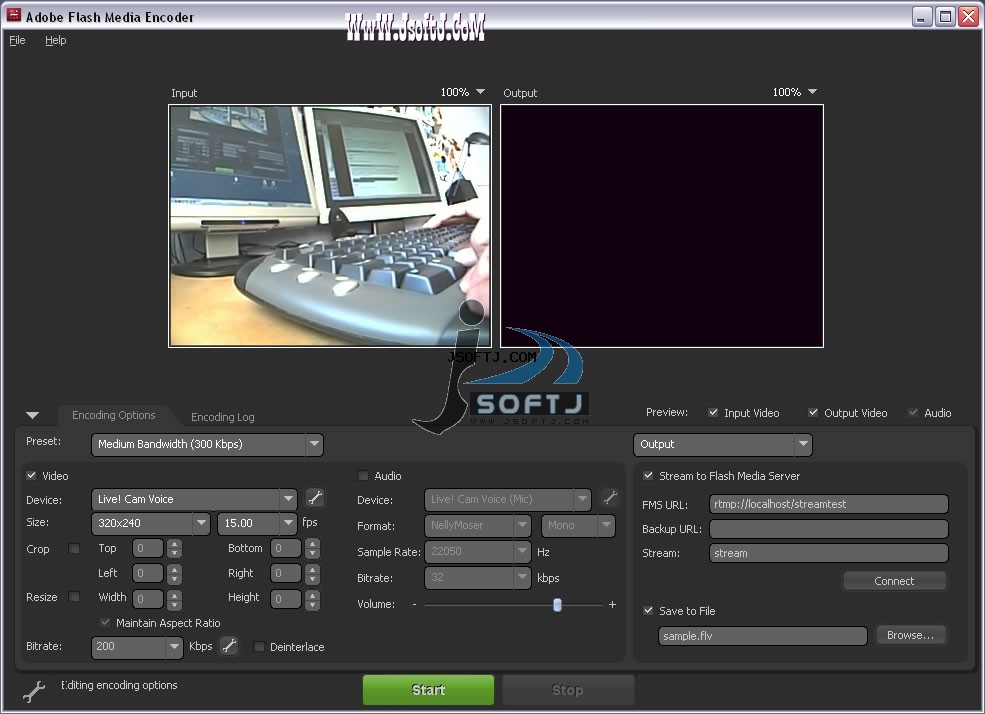Viewport: 985px width, 714px height.
Task: Open video Bitrate 200 dropdown
Action: (137, 646)
